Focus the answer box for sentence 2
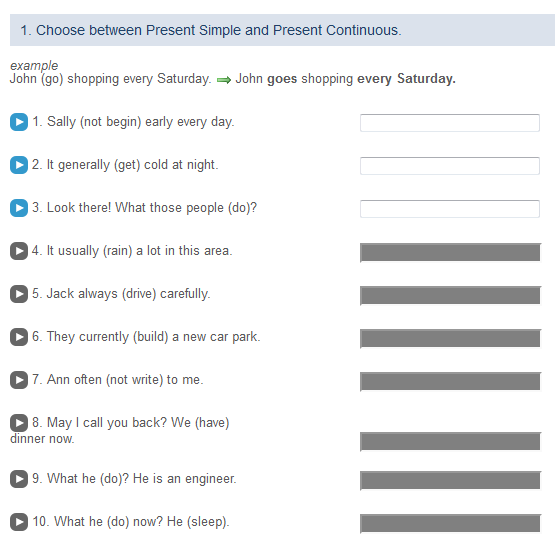The height and width of the screenshot is (549, 555). pos(450,166)
